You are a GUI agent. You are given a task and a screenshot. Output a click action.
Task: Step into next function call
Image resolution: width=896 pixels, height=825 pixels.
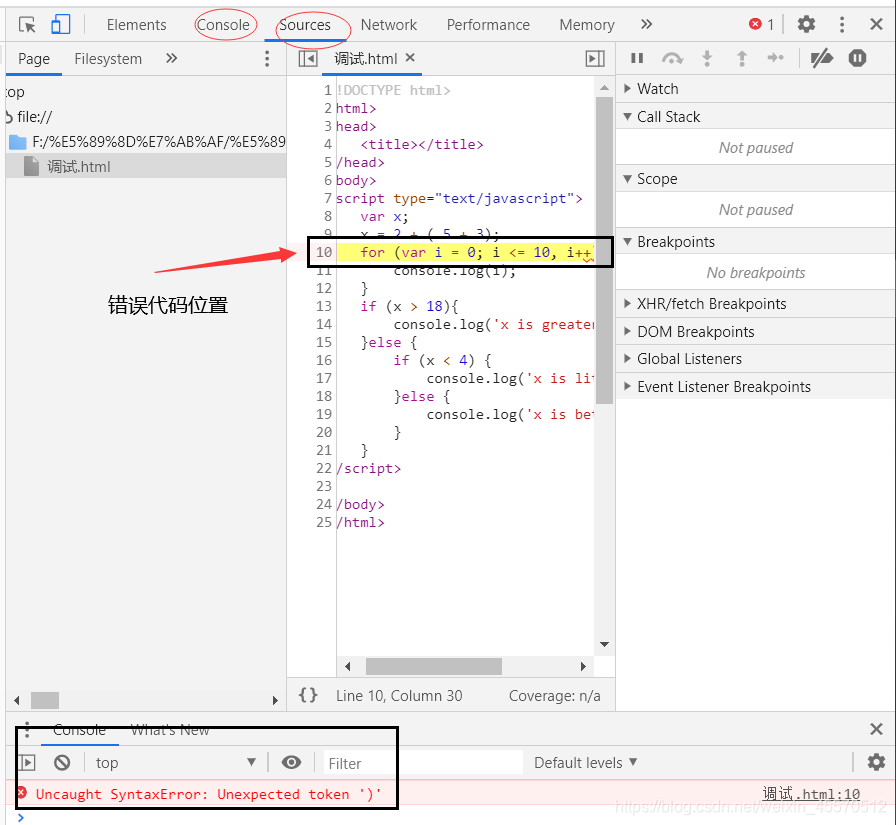click(707, 58)
